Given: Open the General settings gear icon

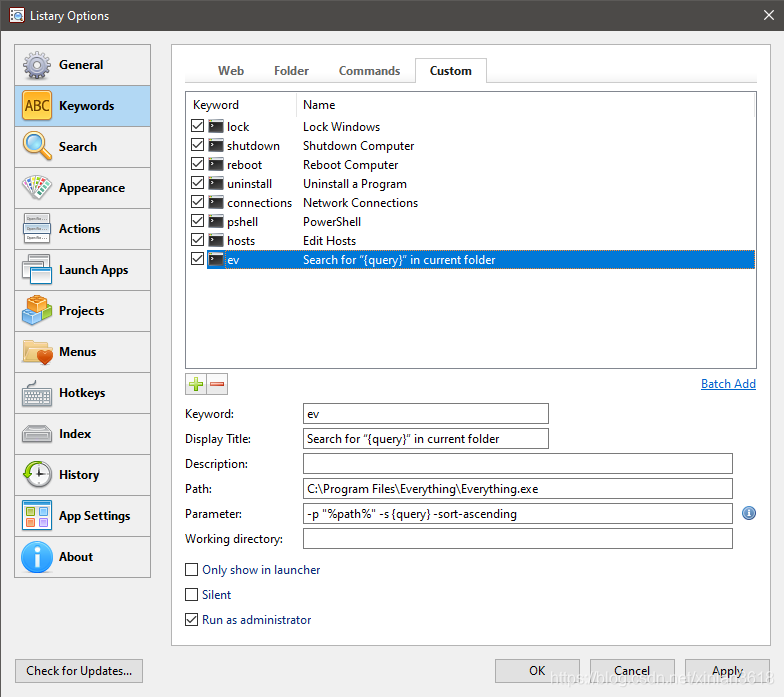Looking at the screenshot, I should pyautogui.click(x=36, y=65).
